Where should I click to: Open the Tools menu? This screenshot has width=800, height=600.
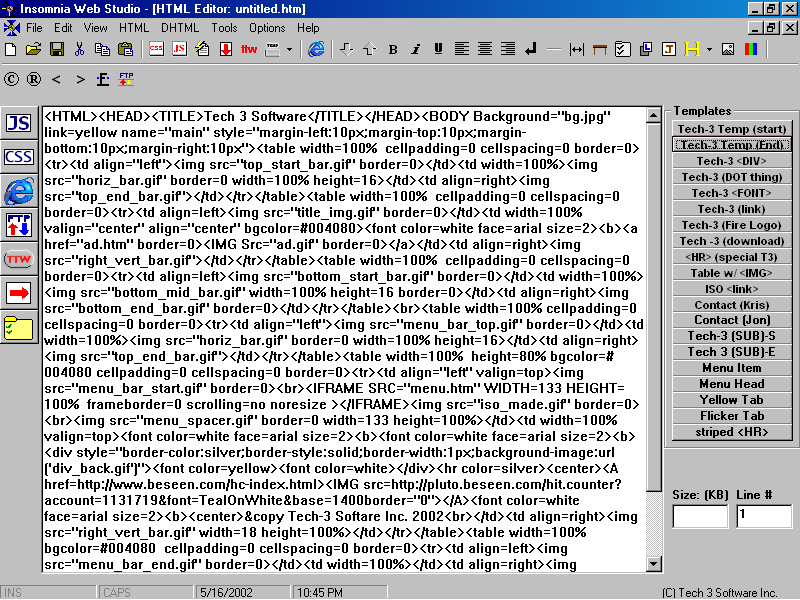point(224,28)
